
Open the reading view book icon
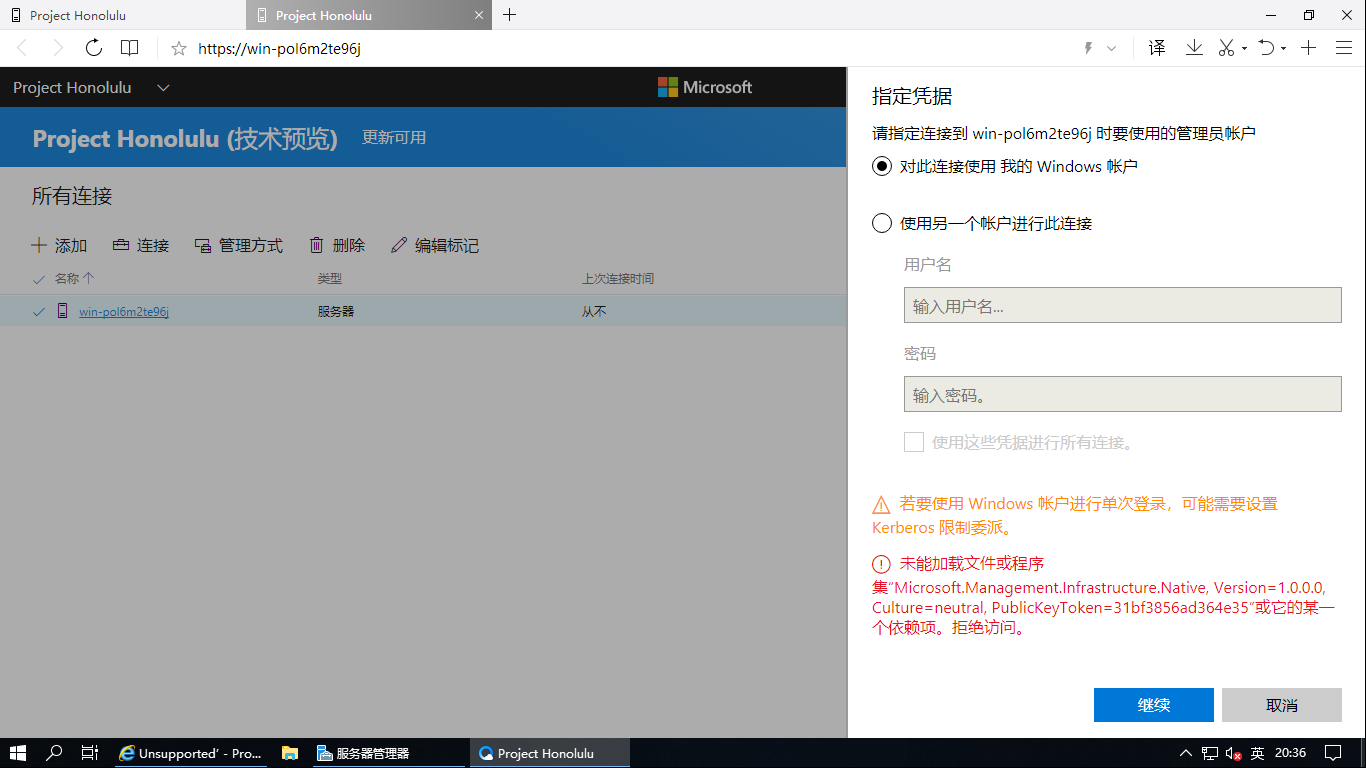(129, 48)
